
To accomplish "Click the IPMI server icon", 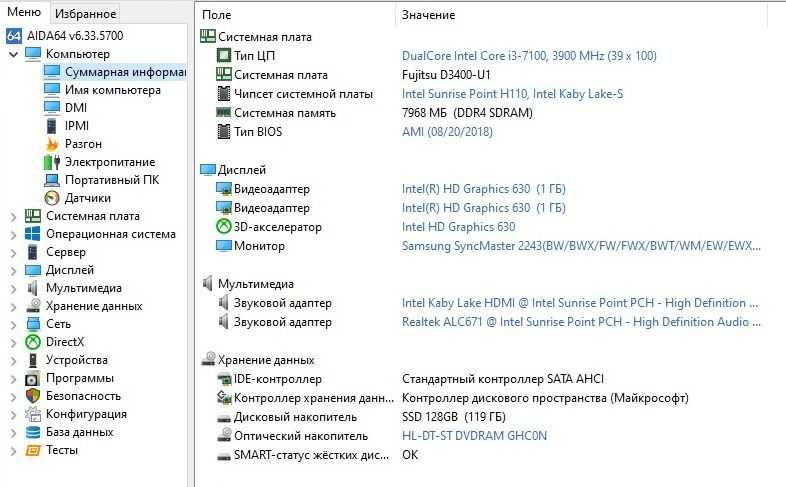I will tap(52, 126).
